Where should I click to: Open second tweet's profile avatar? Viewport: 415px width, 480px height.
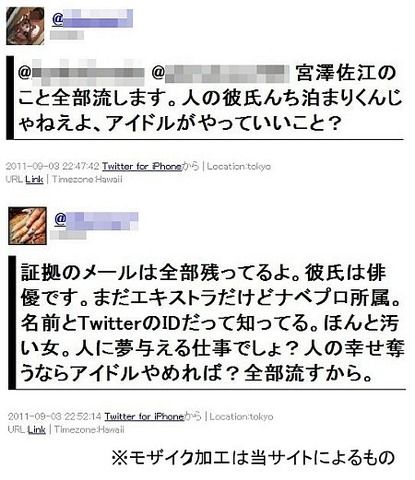click(27, 226)
